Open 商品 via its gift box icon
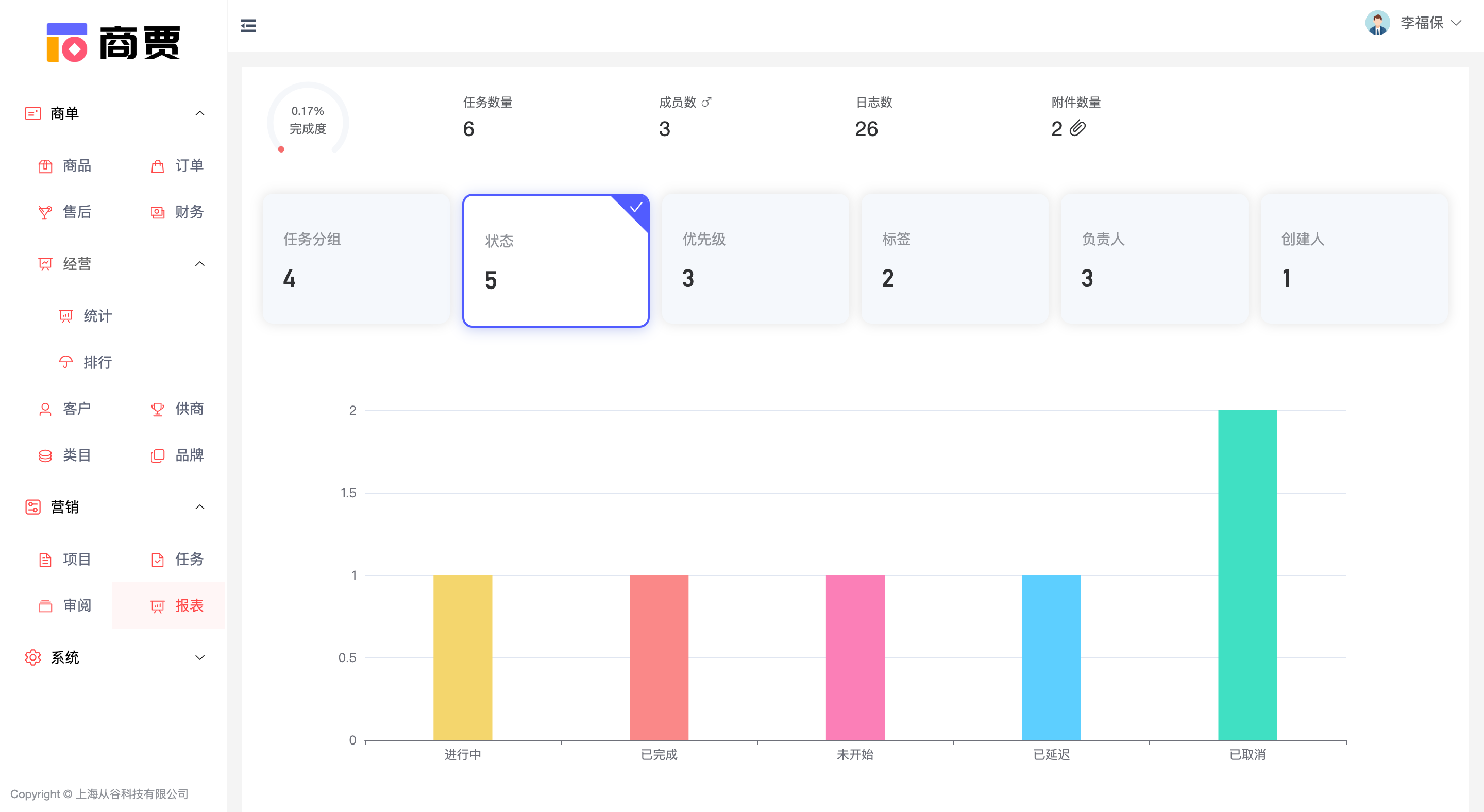The height and width of the screenshot is (812, 1484). coord(45,166)
